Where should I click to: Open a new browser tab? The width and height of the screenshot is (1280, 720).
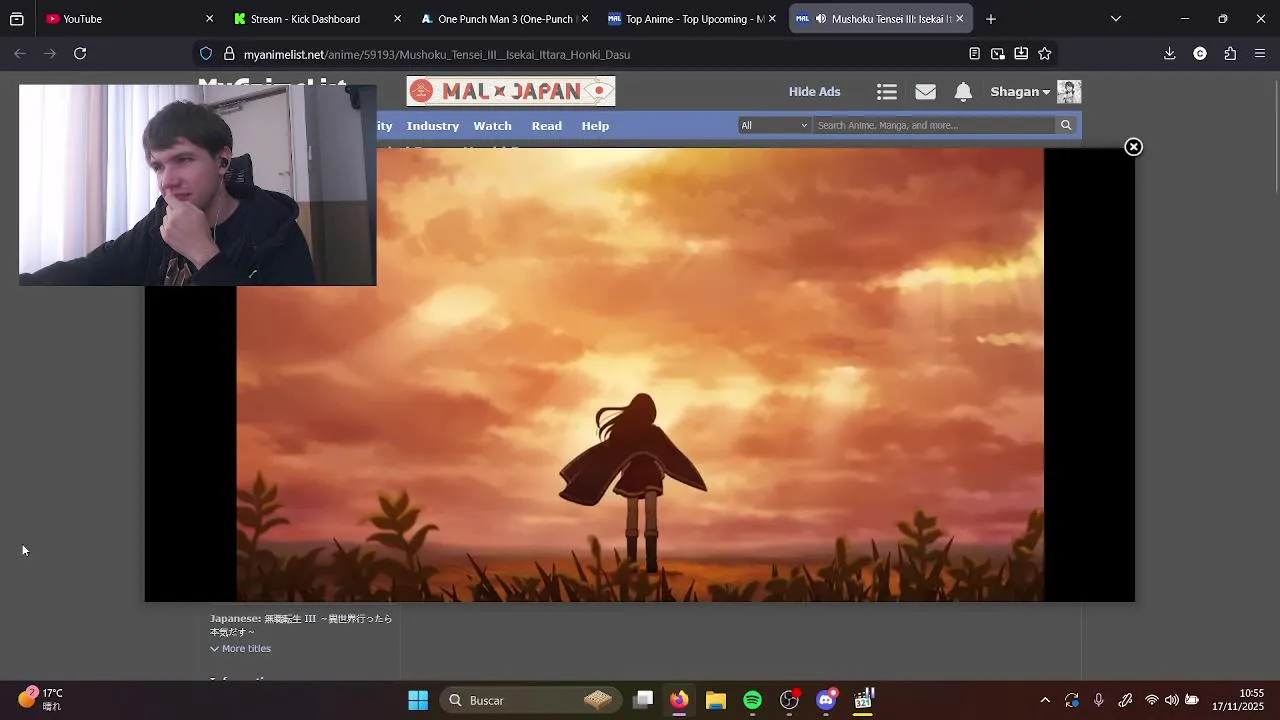[990, 19]
